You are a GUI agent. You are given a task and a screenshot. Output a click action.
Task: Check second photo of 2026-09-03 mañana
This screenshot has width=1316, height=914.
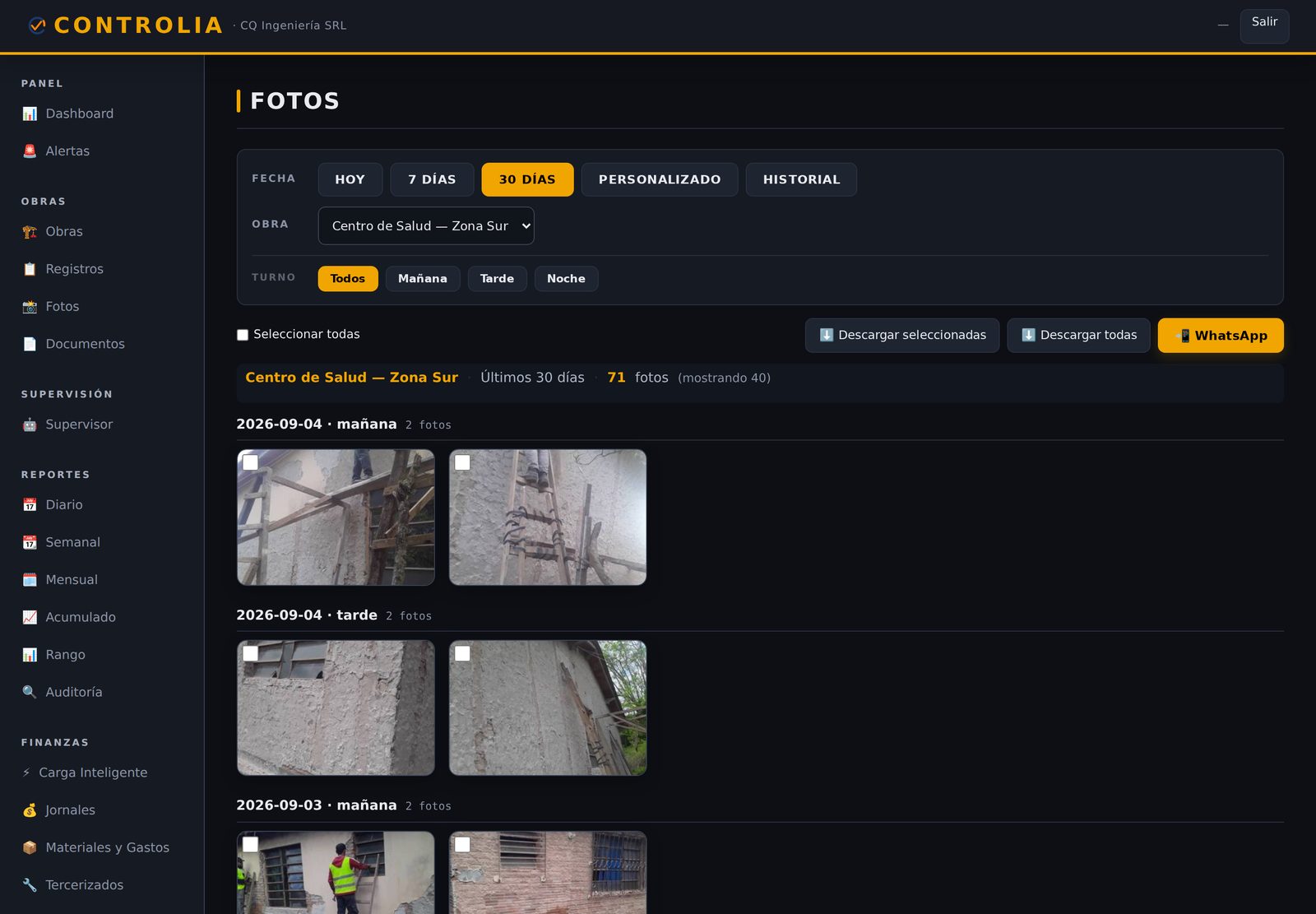[x=463, y=844]
